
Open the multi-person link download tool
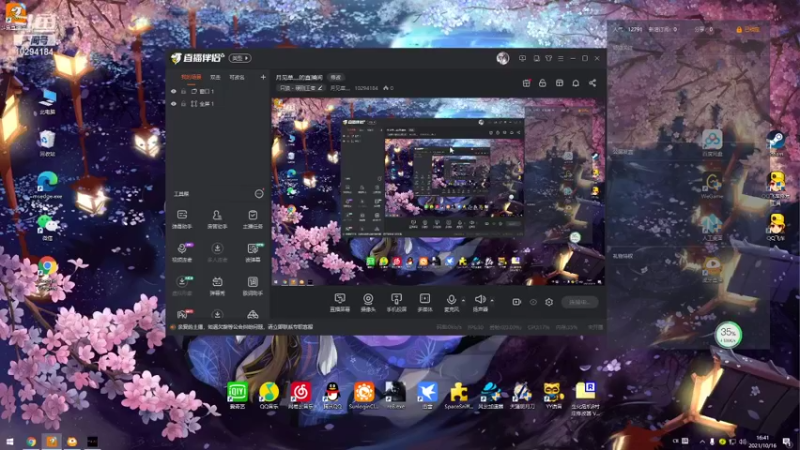click(x=217, y=252)
